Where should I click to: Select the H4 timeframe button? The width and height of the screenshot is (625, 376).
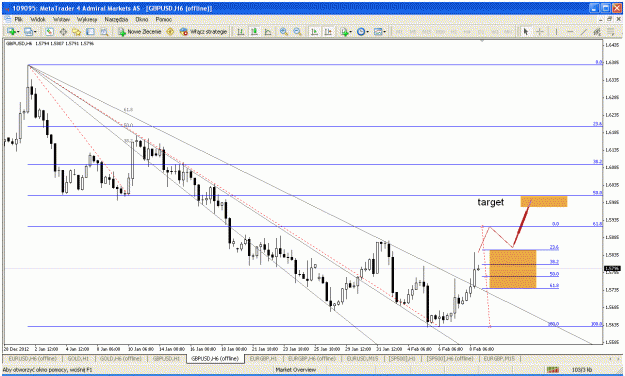pyautogui.click(x=467, y=31)
